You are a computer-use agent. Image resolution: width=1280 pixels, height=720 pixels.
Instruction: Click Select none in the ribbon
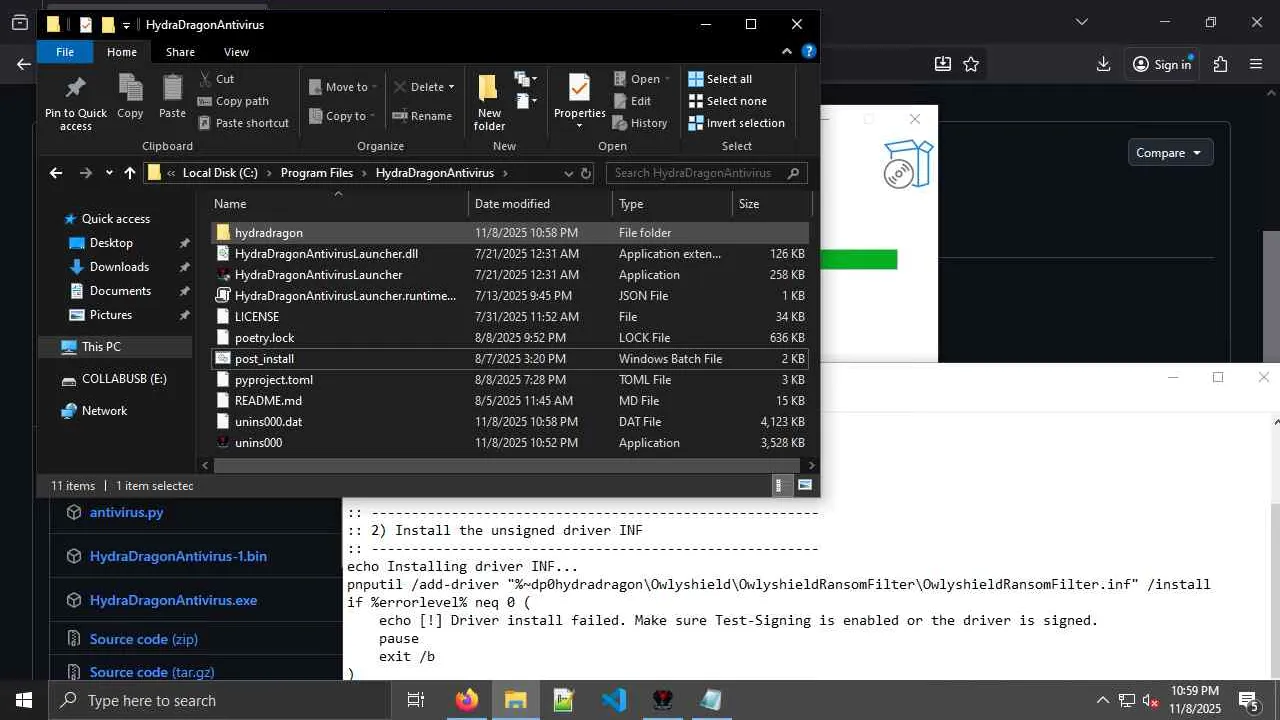pyautogui.click(x=727, y=101)
